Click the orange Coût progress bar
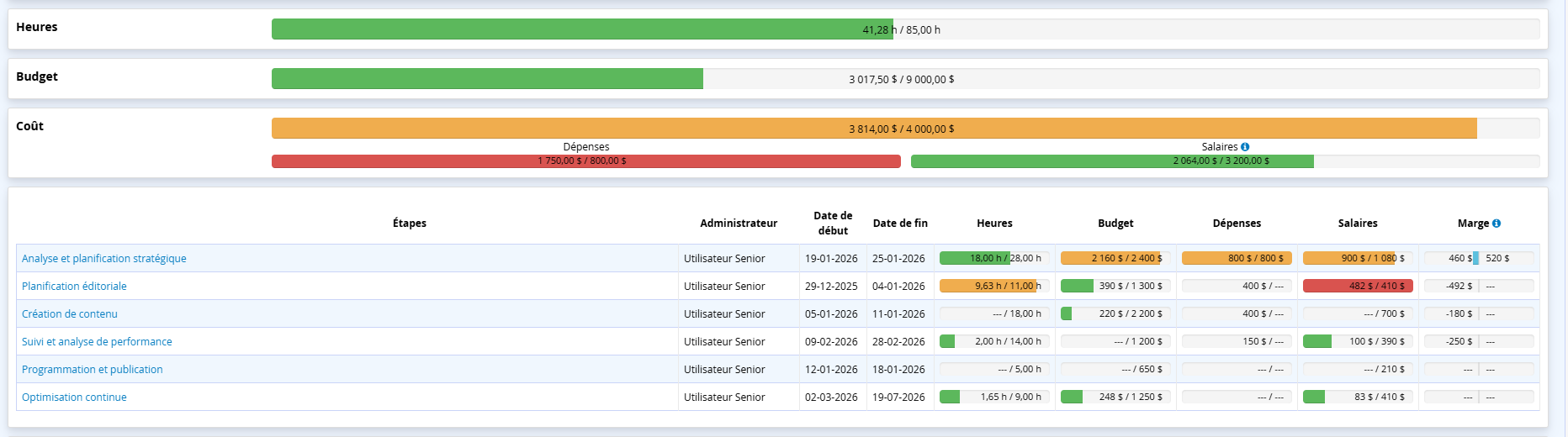1568x437 pixels. 873,129
